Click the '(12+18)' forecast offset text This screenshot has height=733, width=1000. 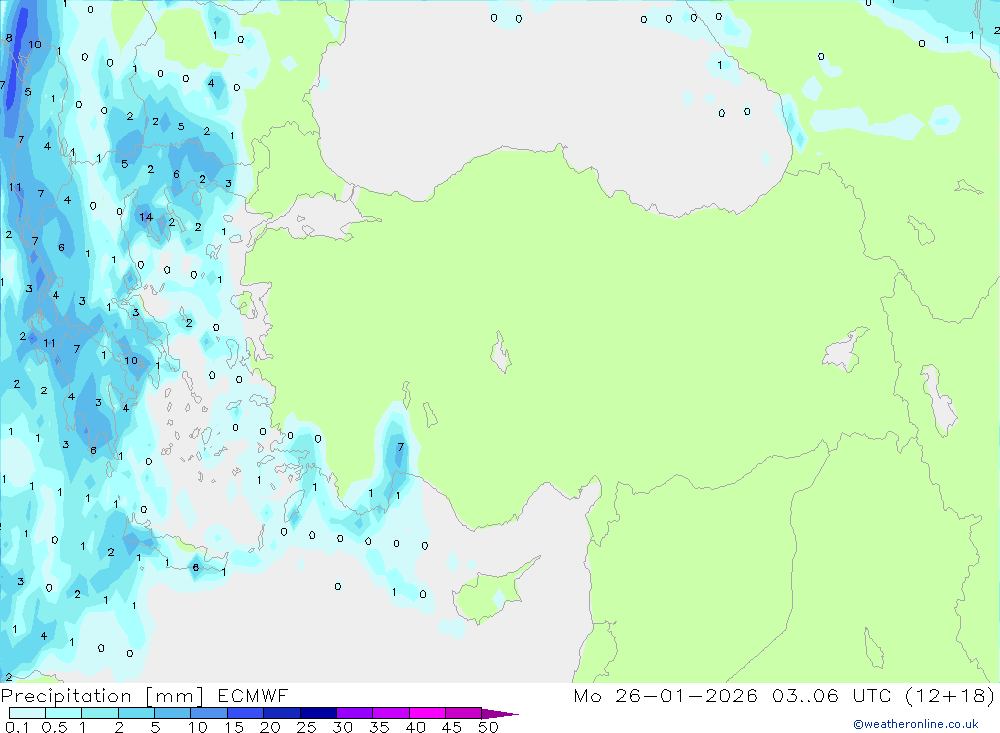tap(950, 695)
